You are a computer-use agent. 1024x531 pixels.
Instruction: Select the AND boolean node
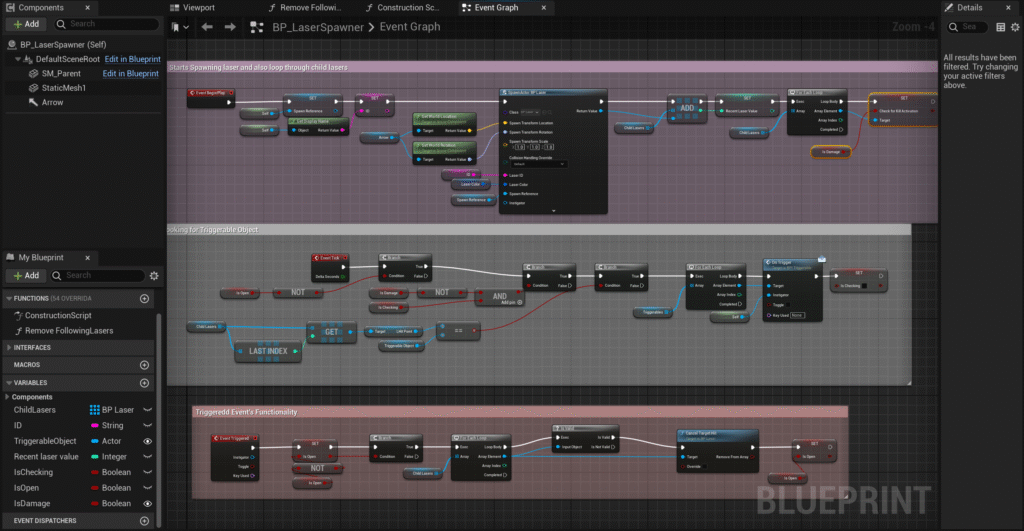pos(500,297)
